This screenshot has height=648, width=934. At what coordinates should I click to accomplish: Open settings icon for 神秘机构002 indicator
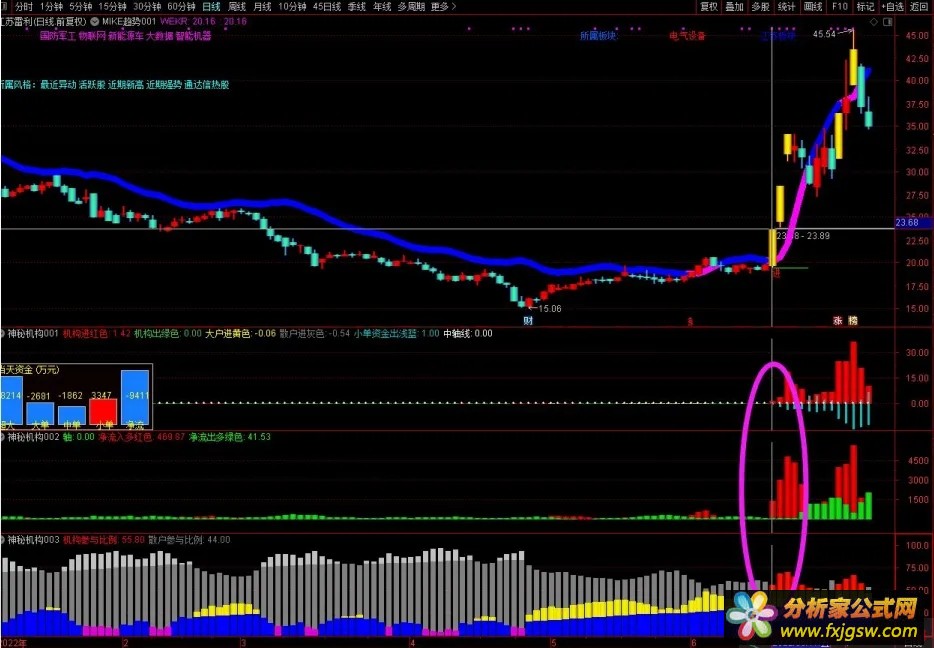pyautogui.click(x=2, y=437)
